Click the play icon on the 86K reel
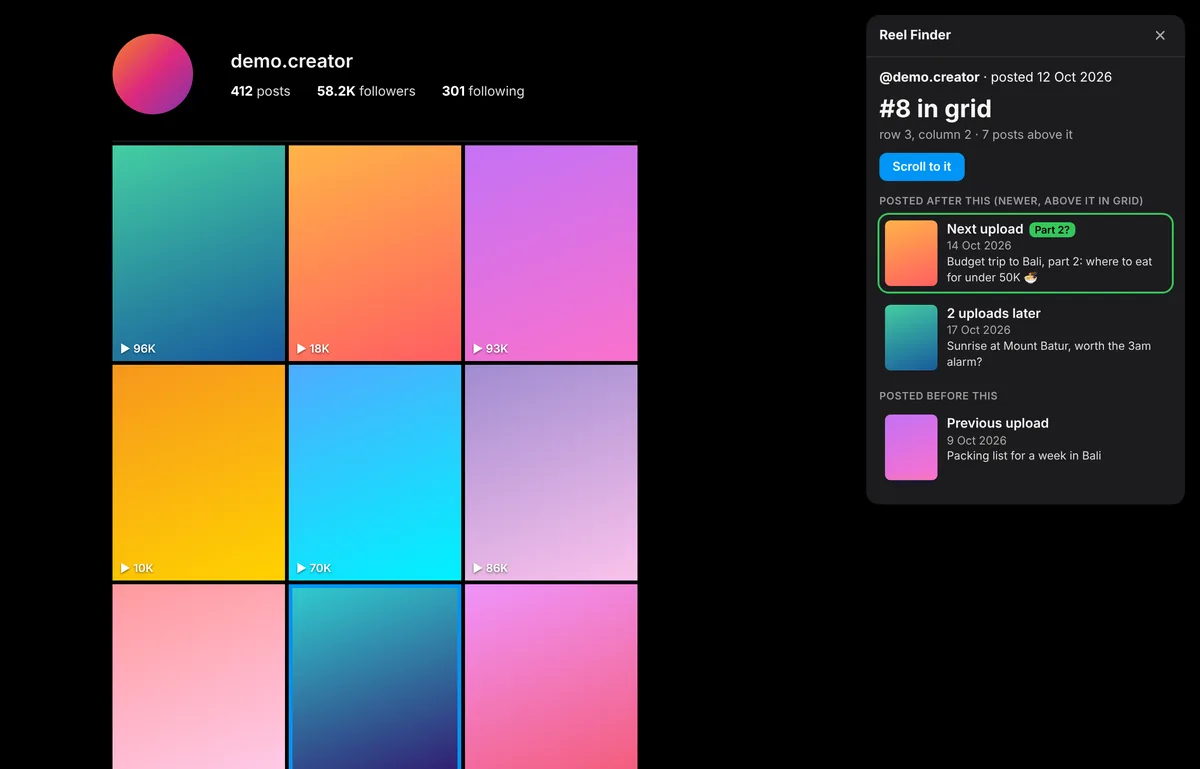 pos(477,568)
